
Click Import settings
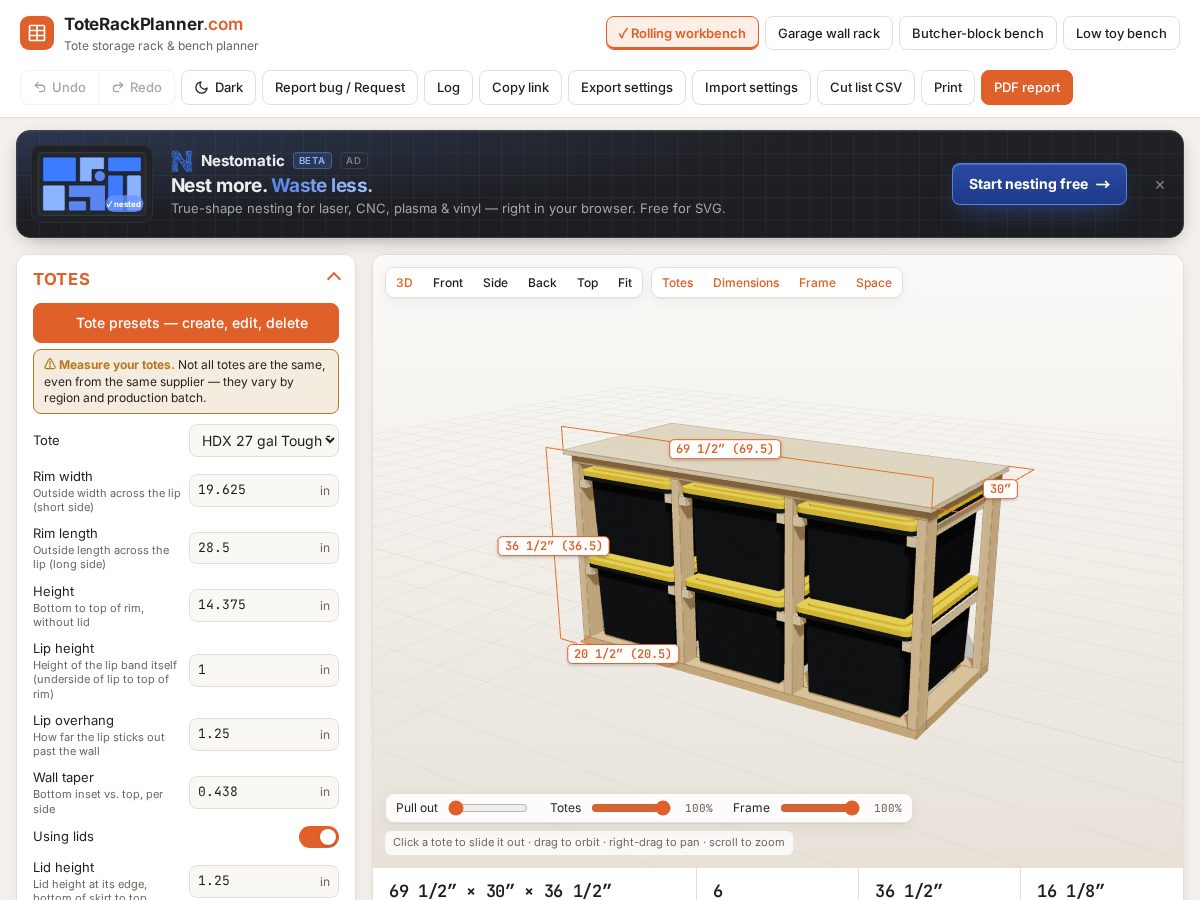751,87
